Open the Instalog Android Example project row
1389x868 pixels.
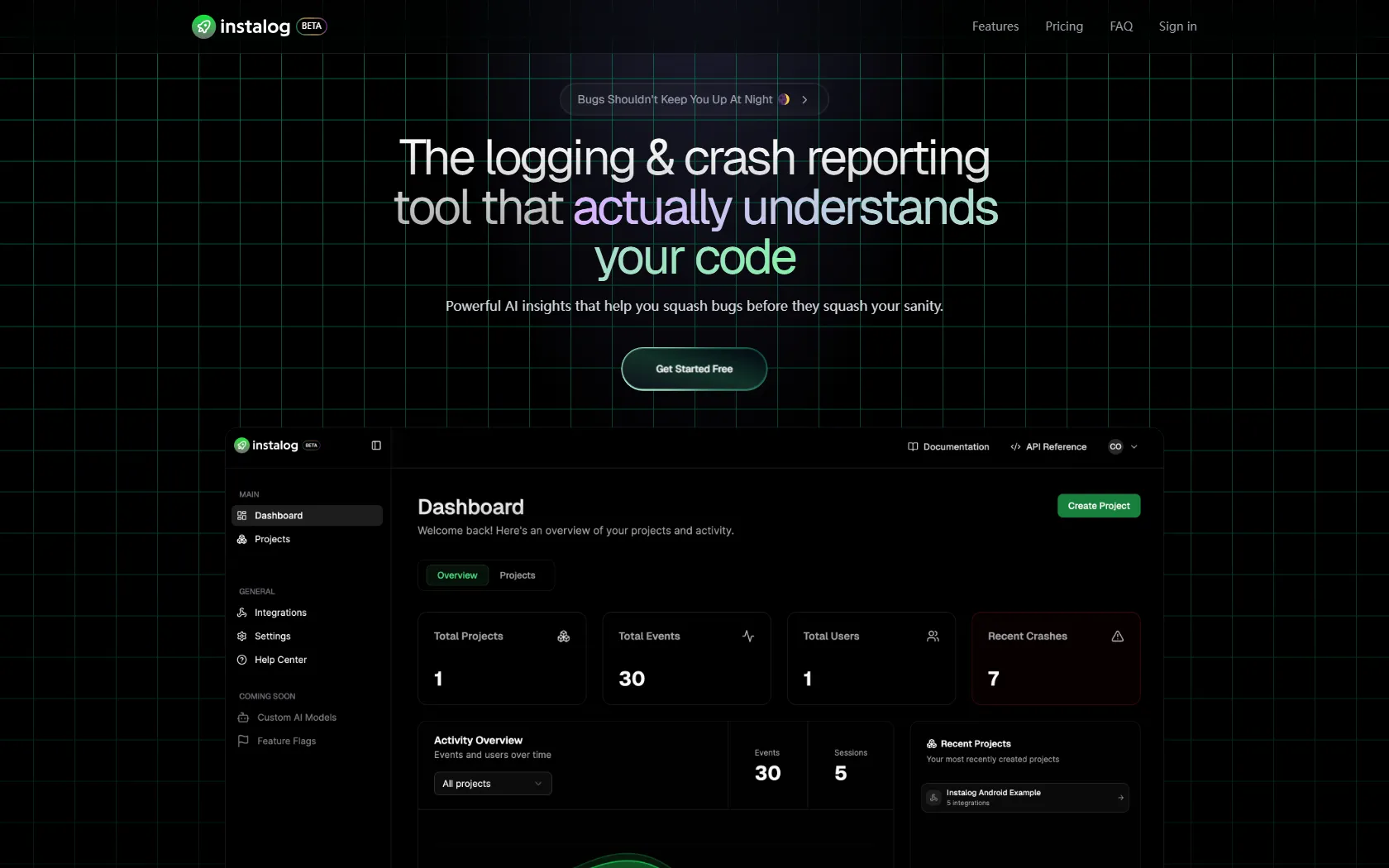[x=1025, y=798]
